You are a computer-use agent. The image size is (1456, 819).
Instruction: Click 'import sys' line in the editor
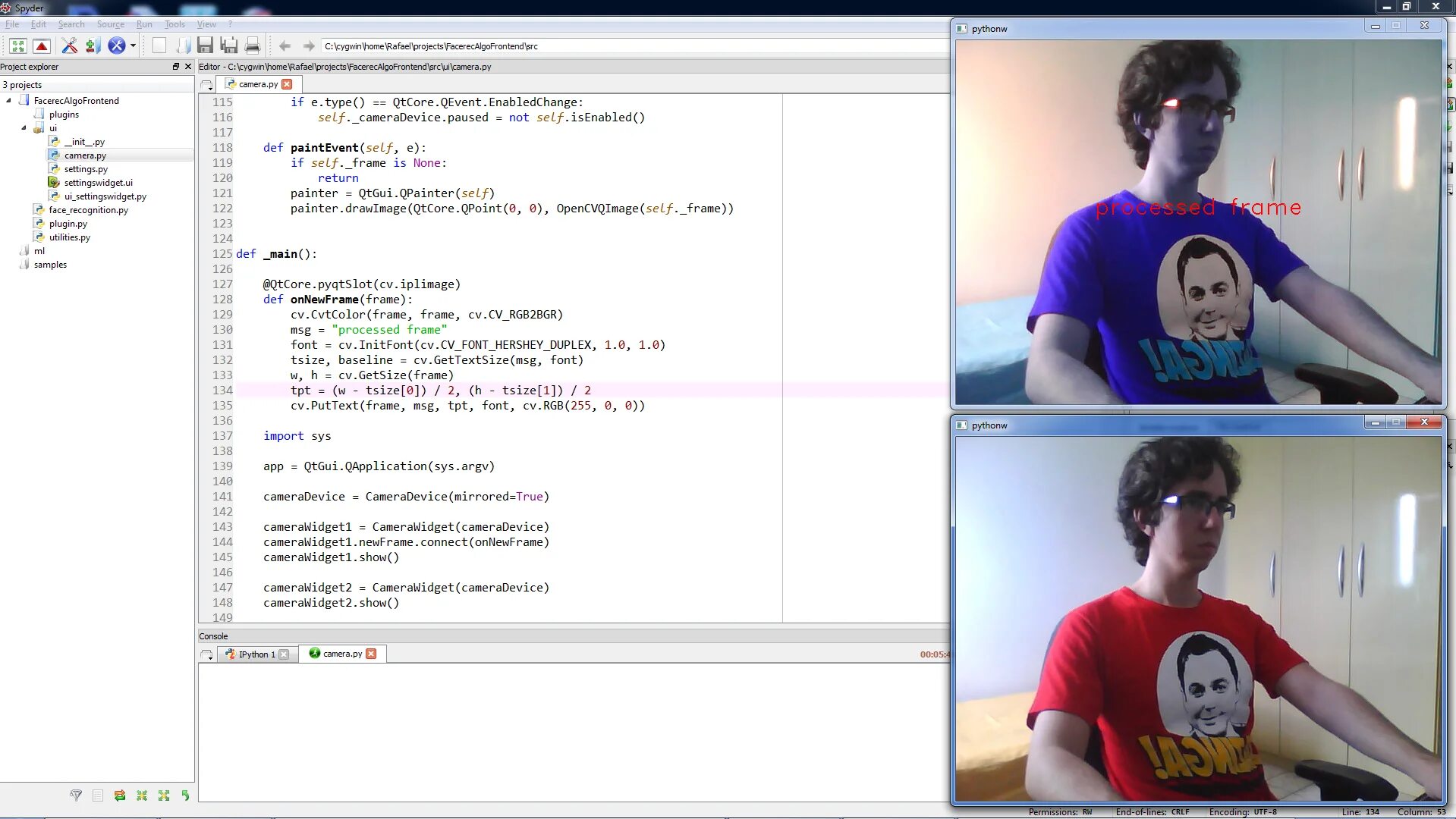[x=297, y=436]
